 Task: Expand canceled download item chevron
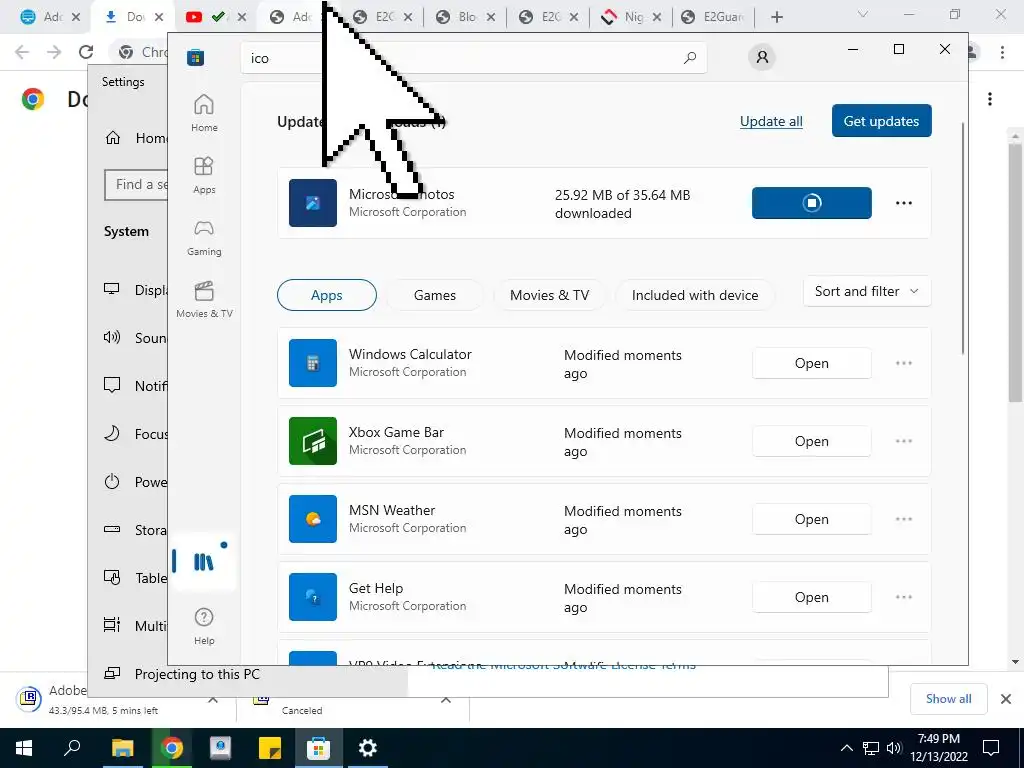[446, 699]
